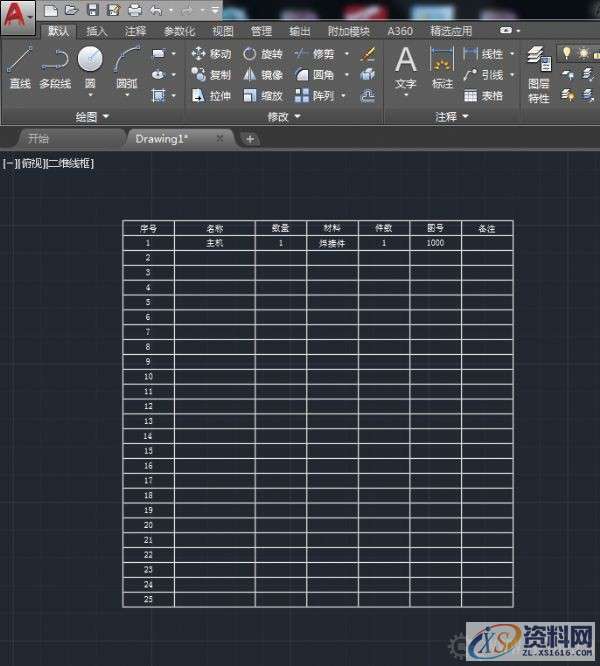Screen dimensions: 600x666
Task: Select the Ellipse draw icon
Action: [x=158, y=75]
